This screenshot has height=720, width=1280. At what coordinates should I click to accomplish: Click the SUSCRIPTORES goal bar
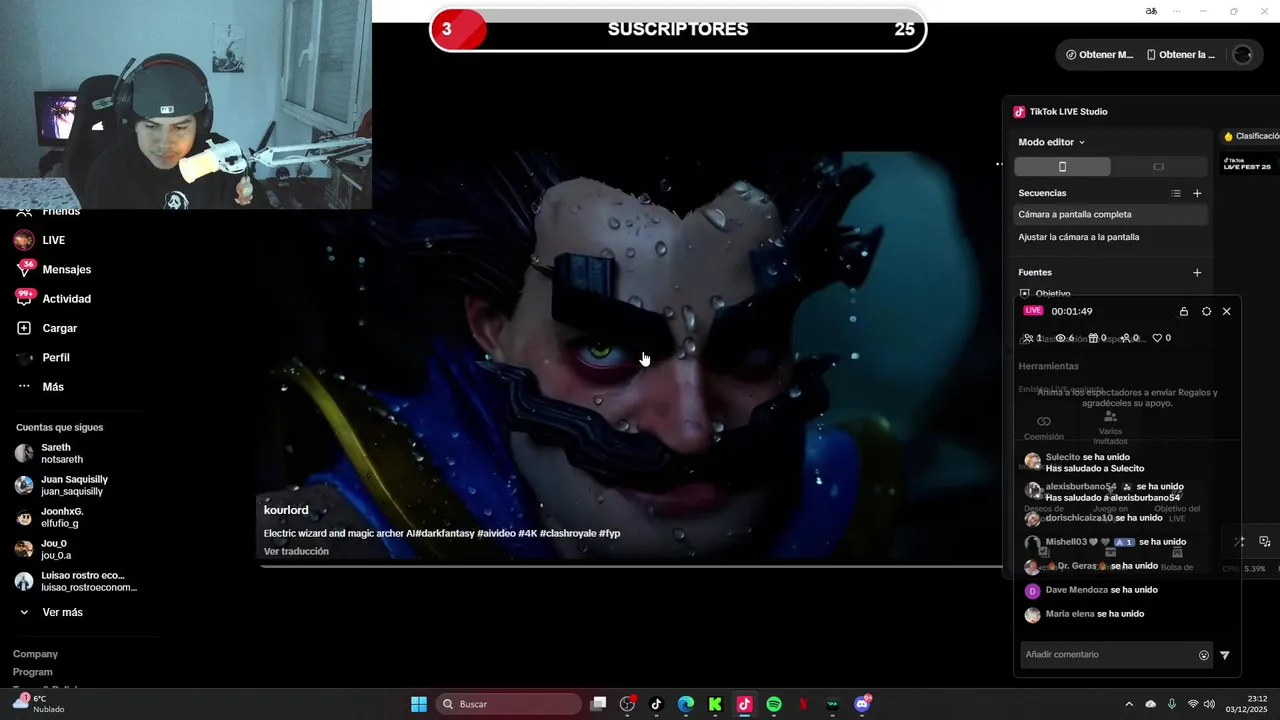pyautogui.click(x=678, y=30)
